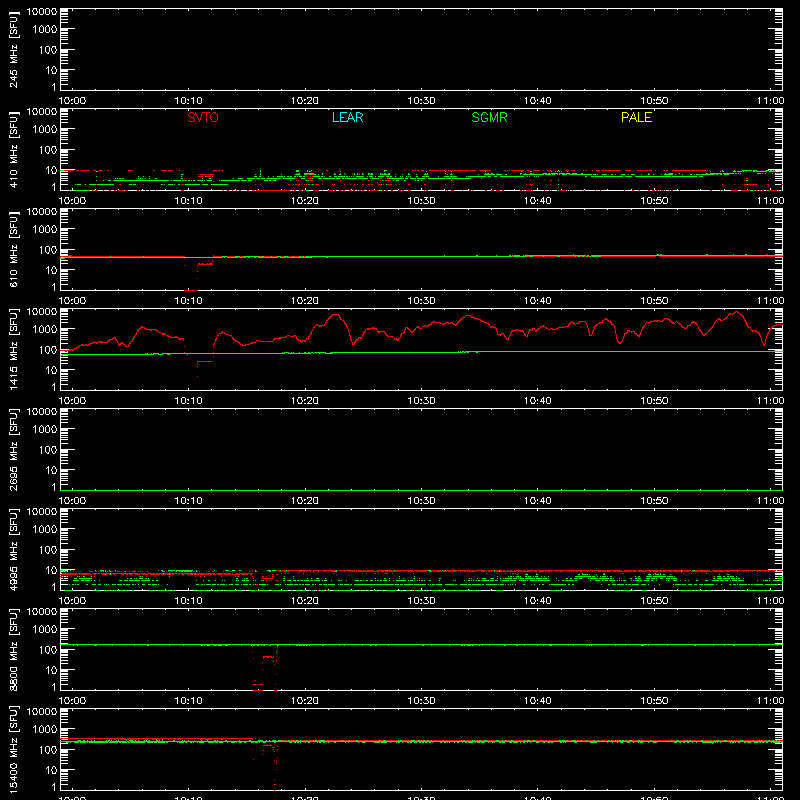
Task: Select the 2695 MHz [SFU] axis title
Action: [14, 450]
